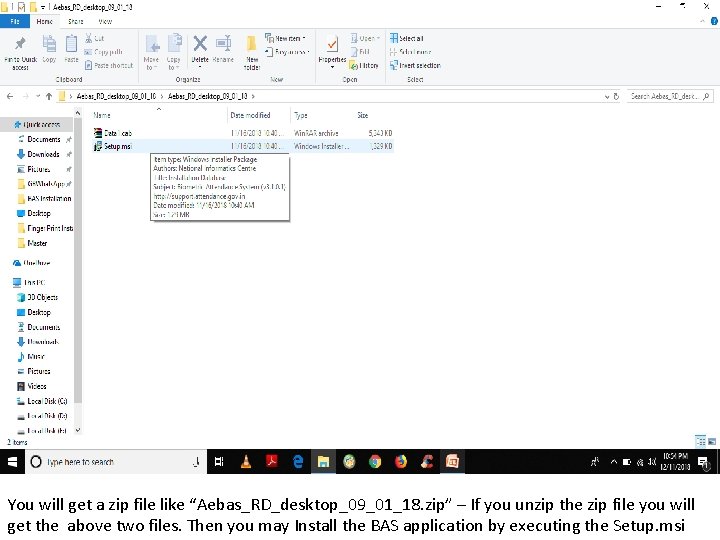The width and height of the screenshot is (720, 540).
Task: Click Invert selection in the ribbon
Action: click(415, 66)
